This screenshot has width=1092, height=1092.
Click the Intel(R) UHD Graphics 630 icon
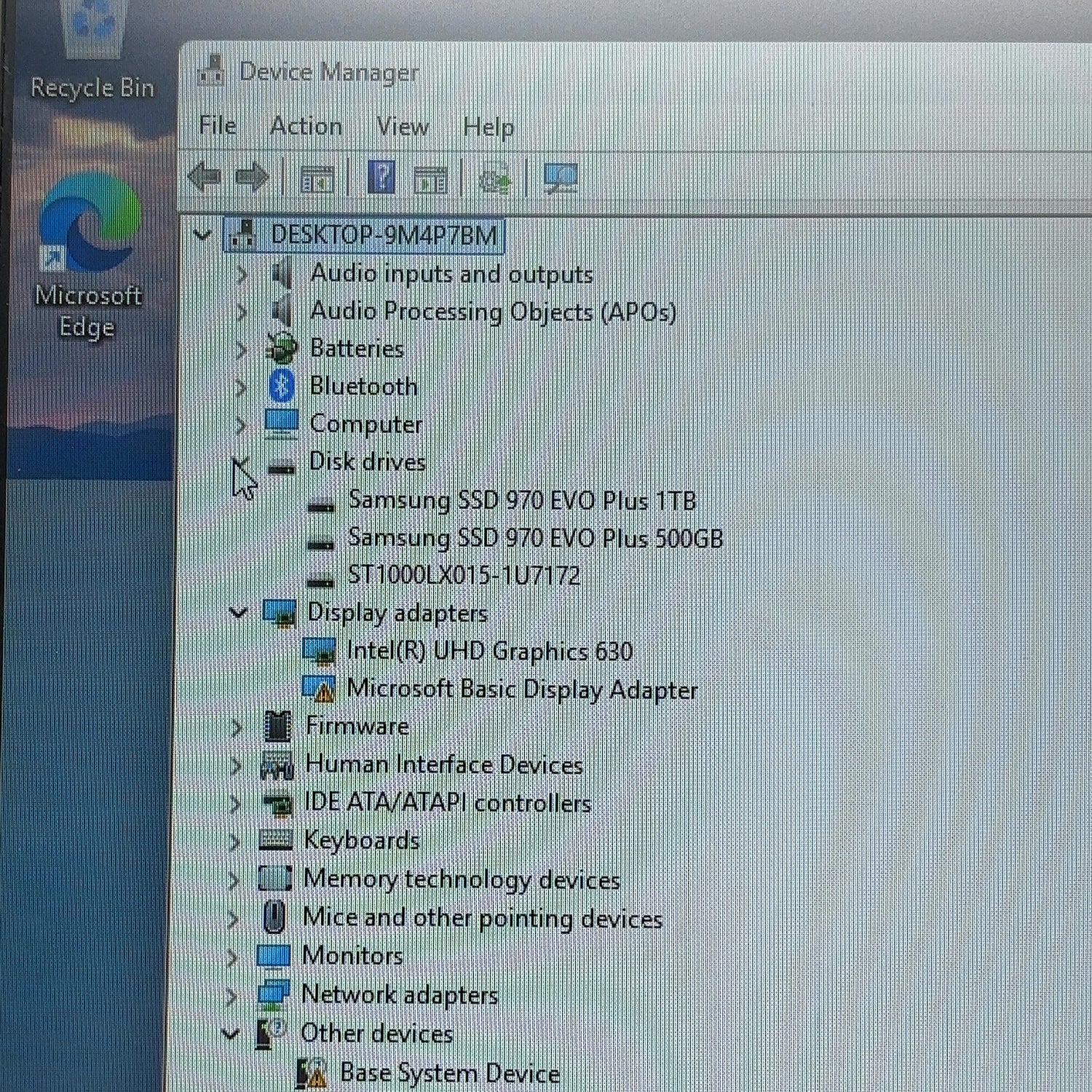319,651
